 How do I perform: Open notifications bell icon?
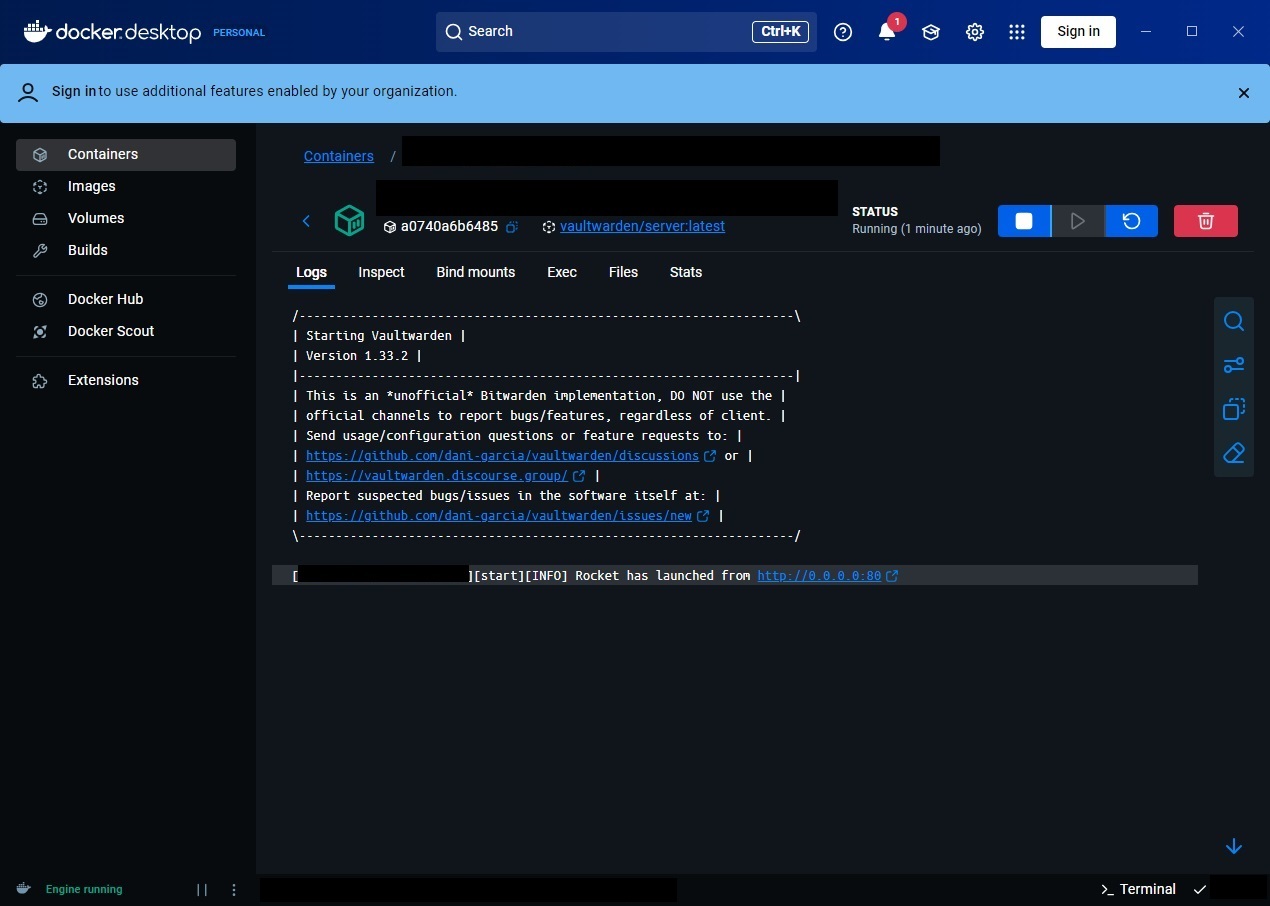click(887, 32)
